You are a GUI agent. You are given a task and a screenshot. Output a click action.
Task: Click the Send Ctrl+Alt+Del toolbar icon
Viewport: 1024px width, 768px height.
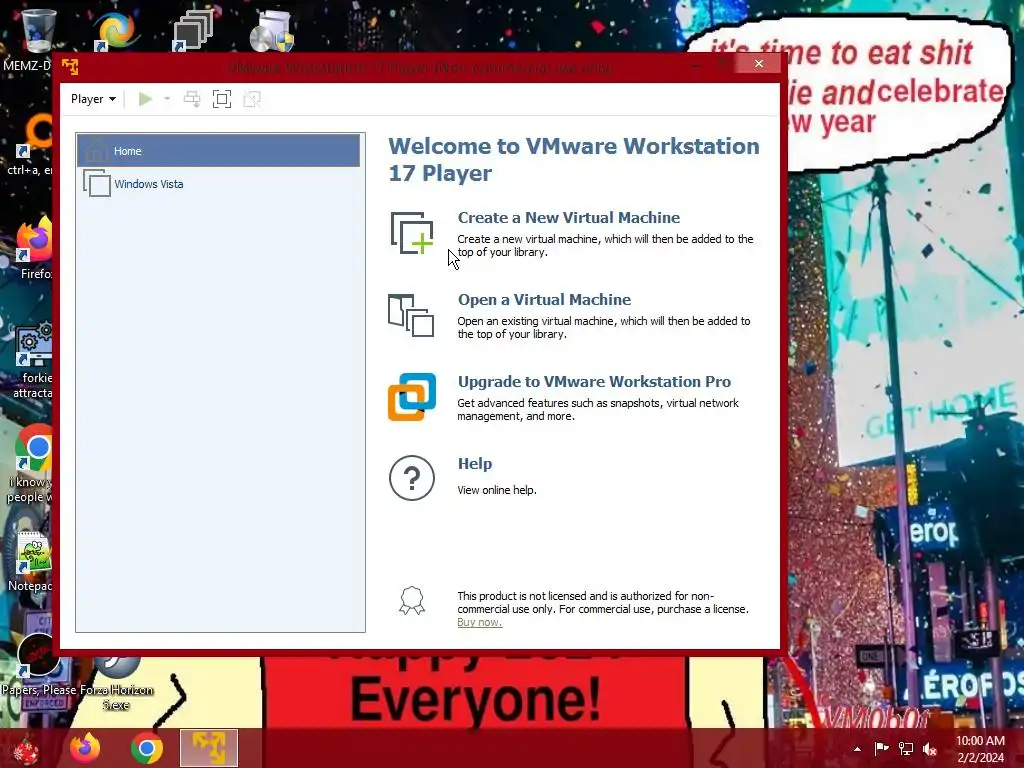click(192, 99)
